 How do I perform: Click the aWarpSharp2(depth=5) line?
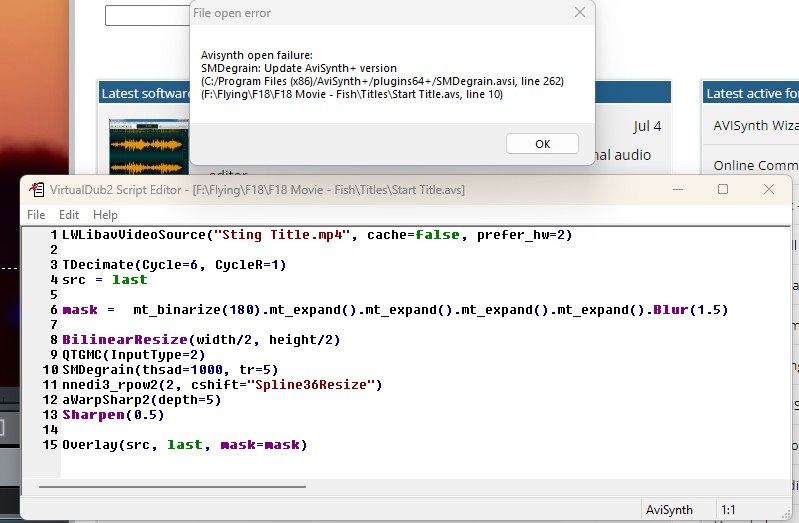(x=142, y=400)
